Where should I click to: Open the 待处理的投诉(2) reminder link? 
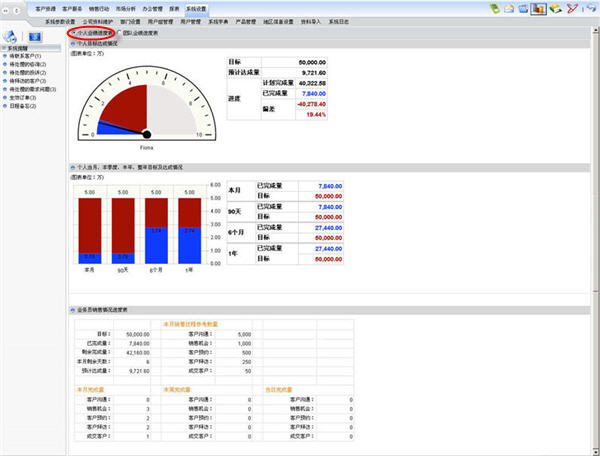tap(28, 73)
